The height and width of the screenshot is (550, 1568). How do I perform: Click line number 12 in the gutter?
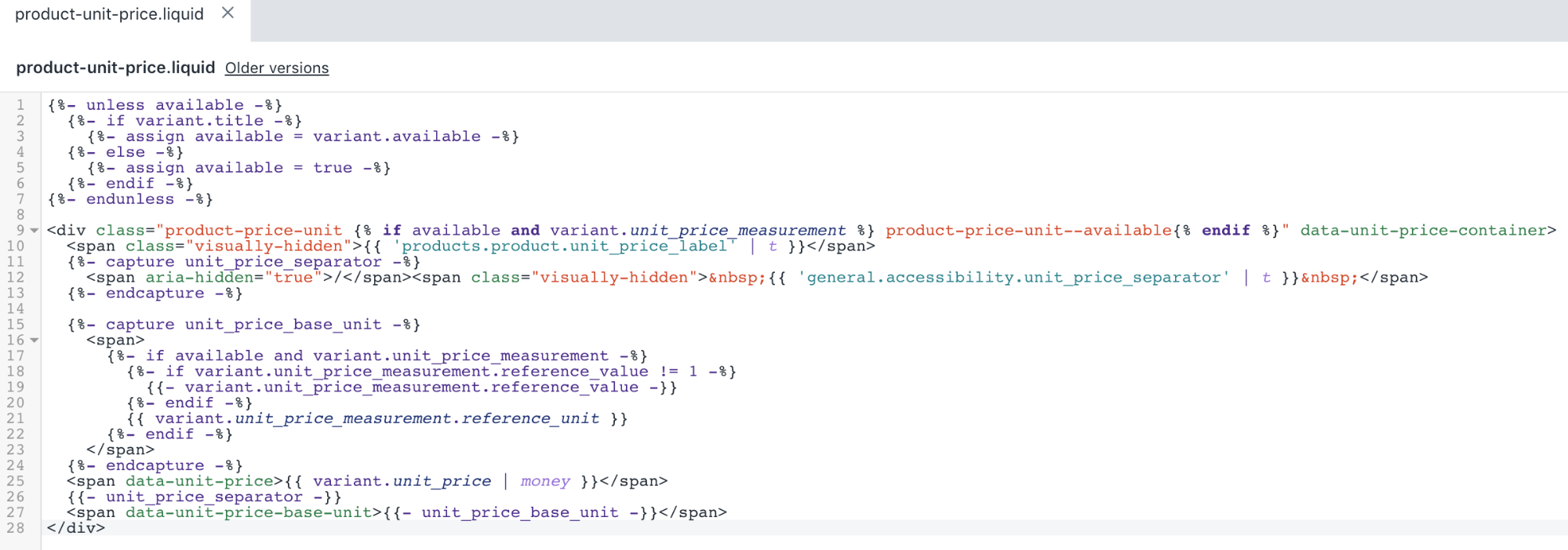tap(16, 278)
